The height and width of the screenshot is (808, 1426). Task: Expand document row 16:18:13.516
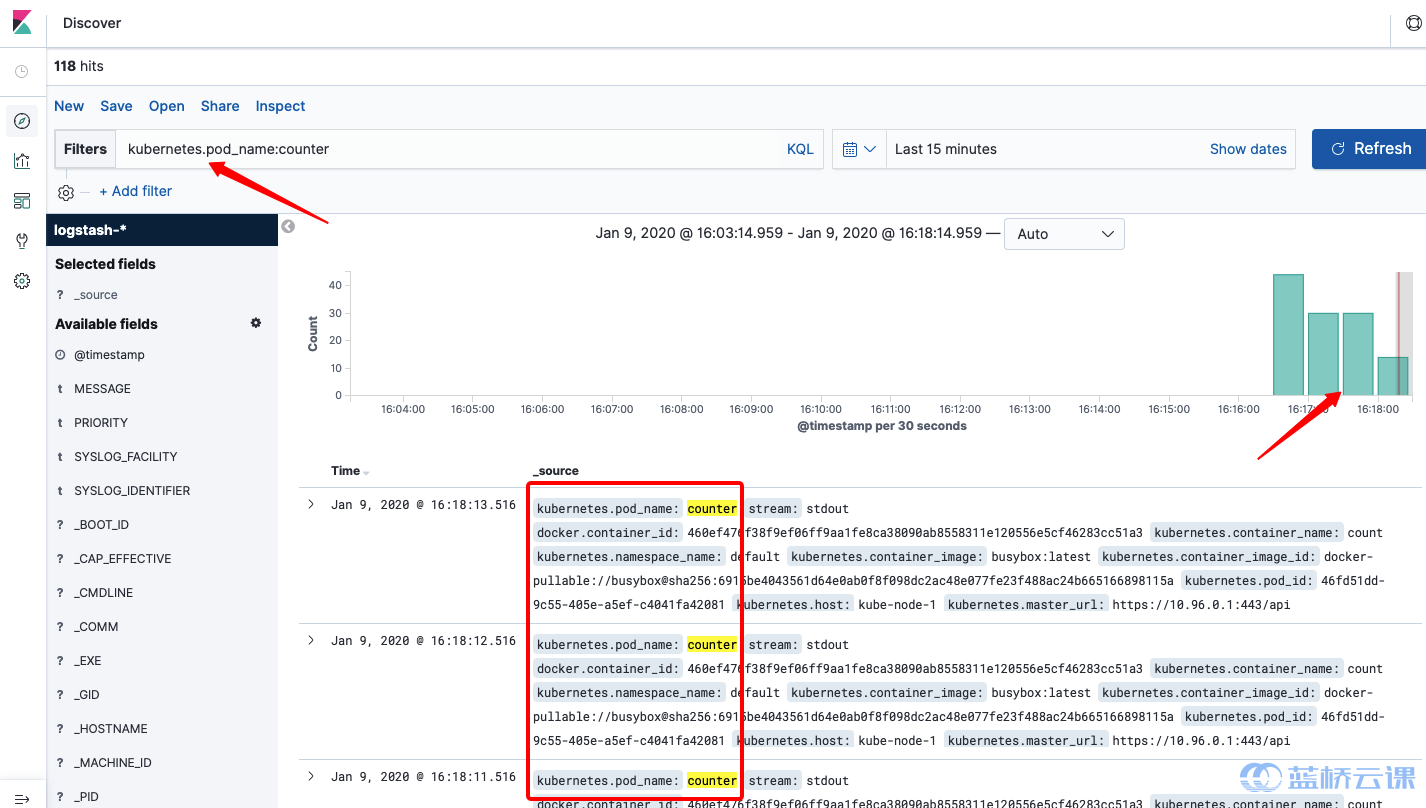[x=311, y=504]
